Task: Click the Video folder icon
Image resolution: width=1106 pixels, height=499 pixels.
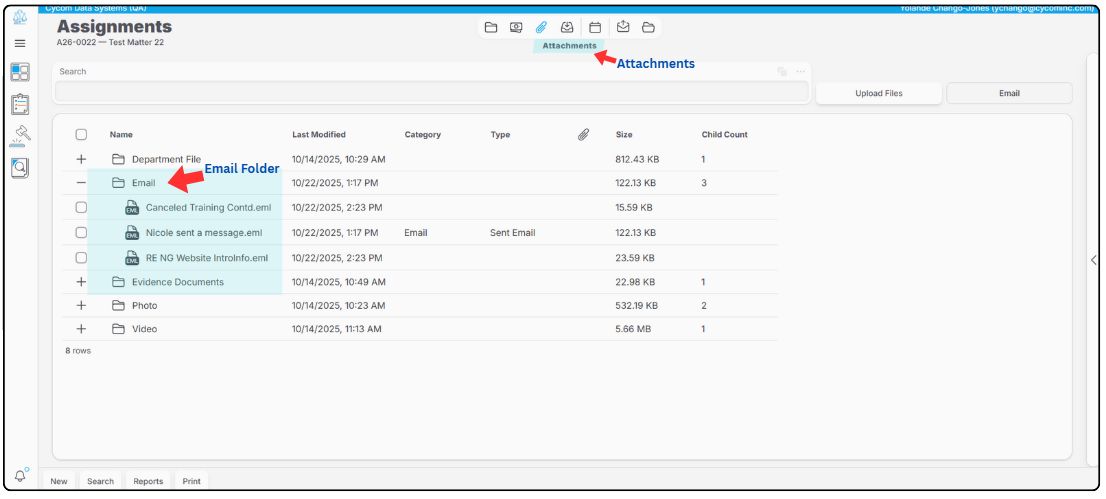Action: [118, 329]
